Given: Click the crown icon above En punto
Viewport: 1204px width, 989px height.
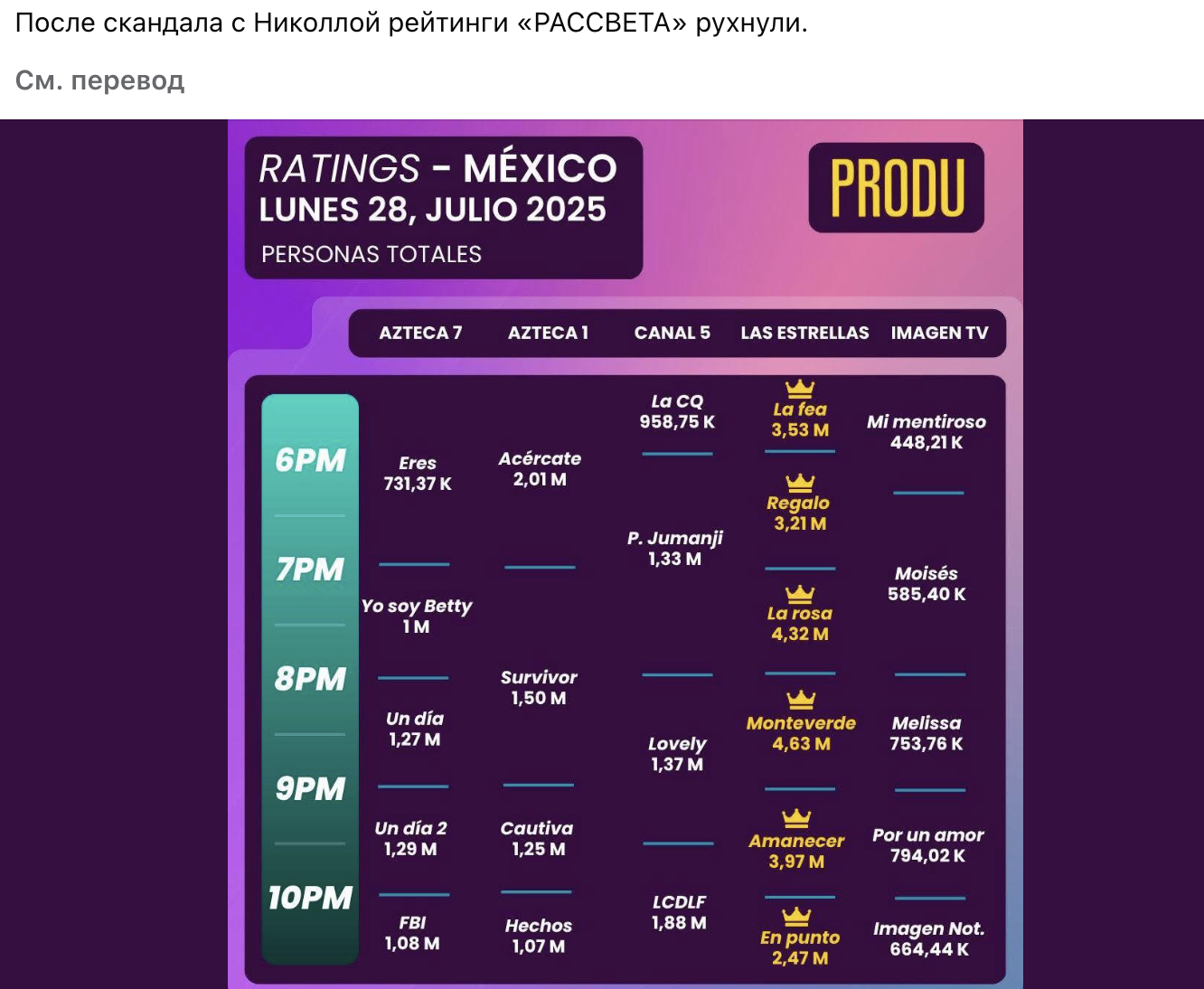Looking at the screenshot, I should pos(796,917).
